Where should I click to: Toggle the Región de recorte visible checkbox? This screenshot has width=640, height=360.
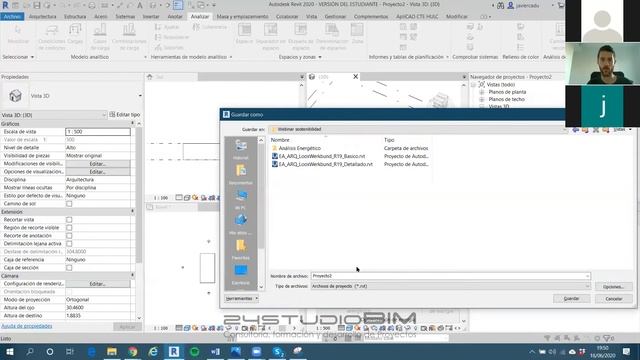point(69,228)
